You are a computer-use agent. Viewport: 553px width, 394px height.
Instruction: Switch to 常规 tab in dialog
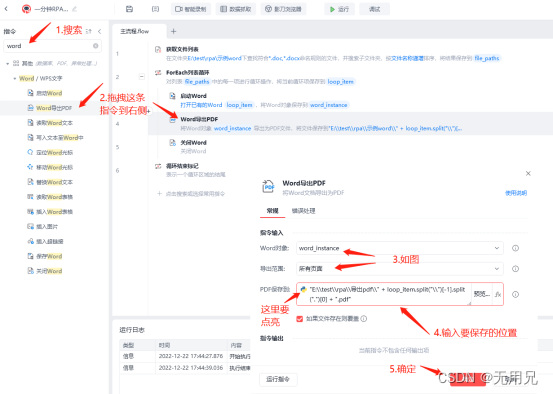[x=273, y=211]
